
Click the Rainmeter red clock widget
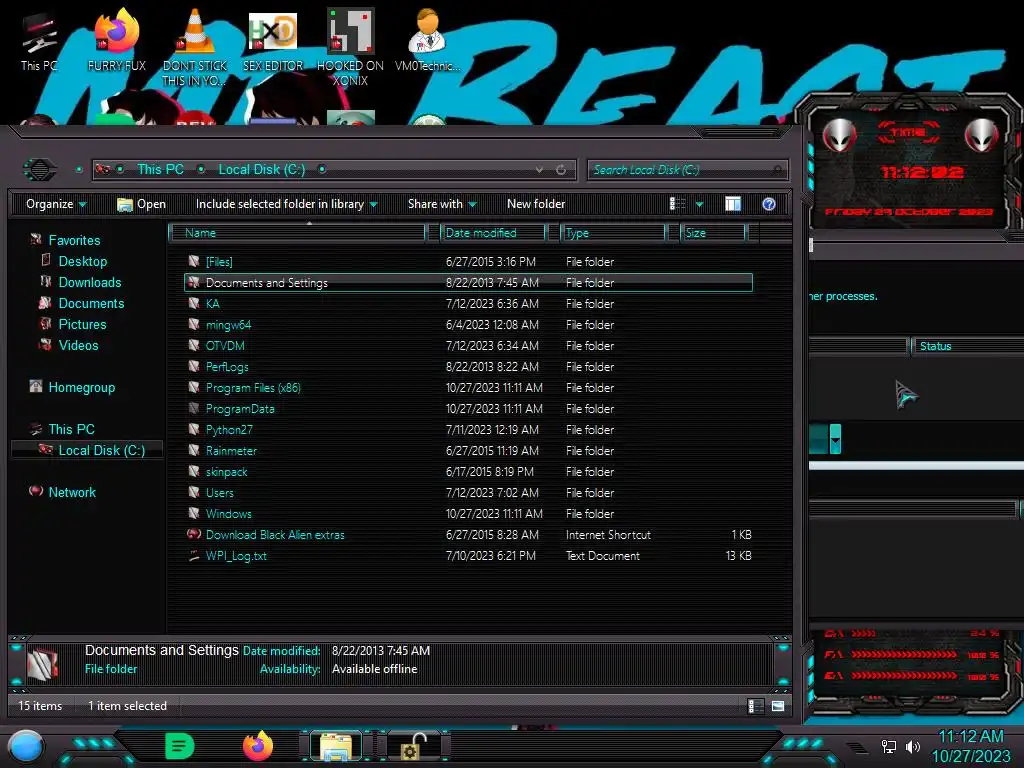(911, 163)
